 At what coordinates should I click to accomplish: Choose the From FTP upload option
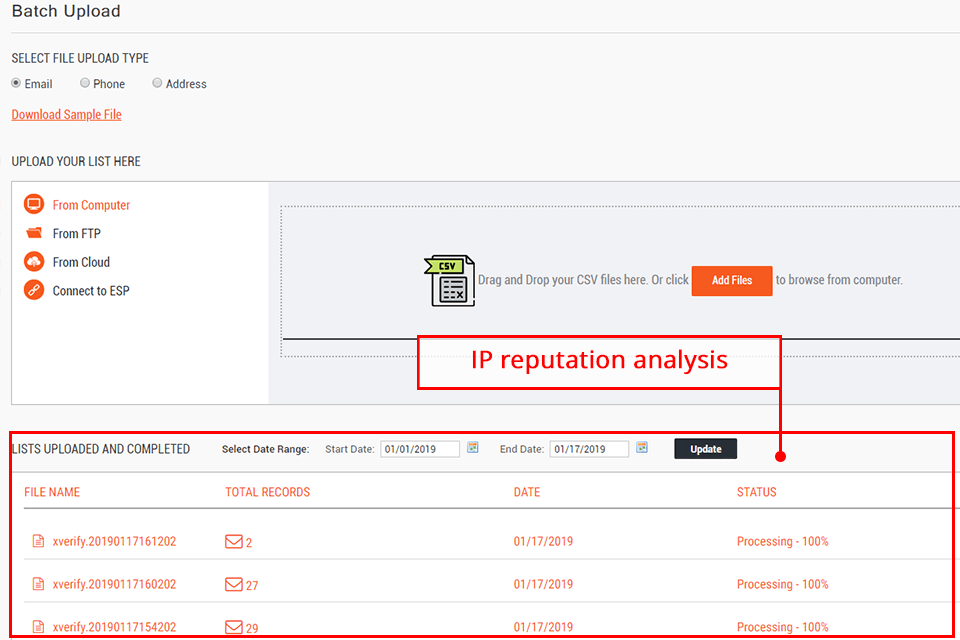coord(77,233)
